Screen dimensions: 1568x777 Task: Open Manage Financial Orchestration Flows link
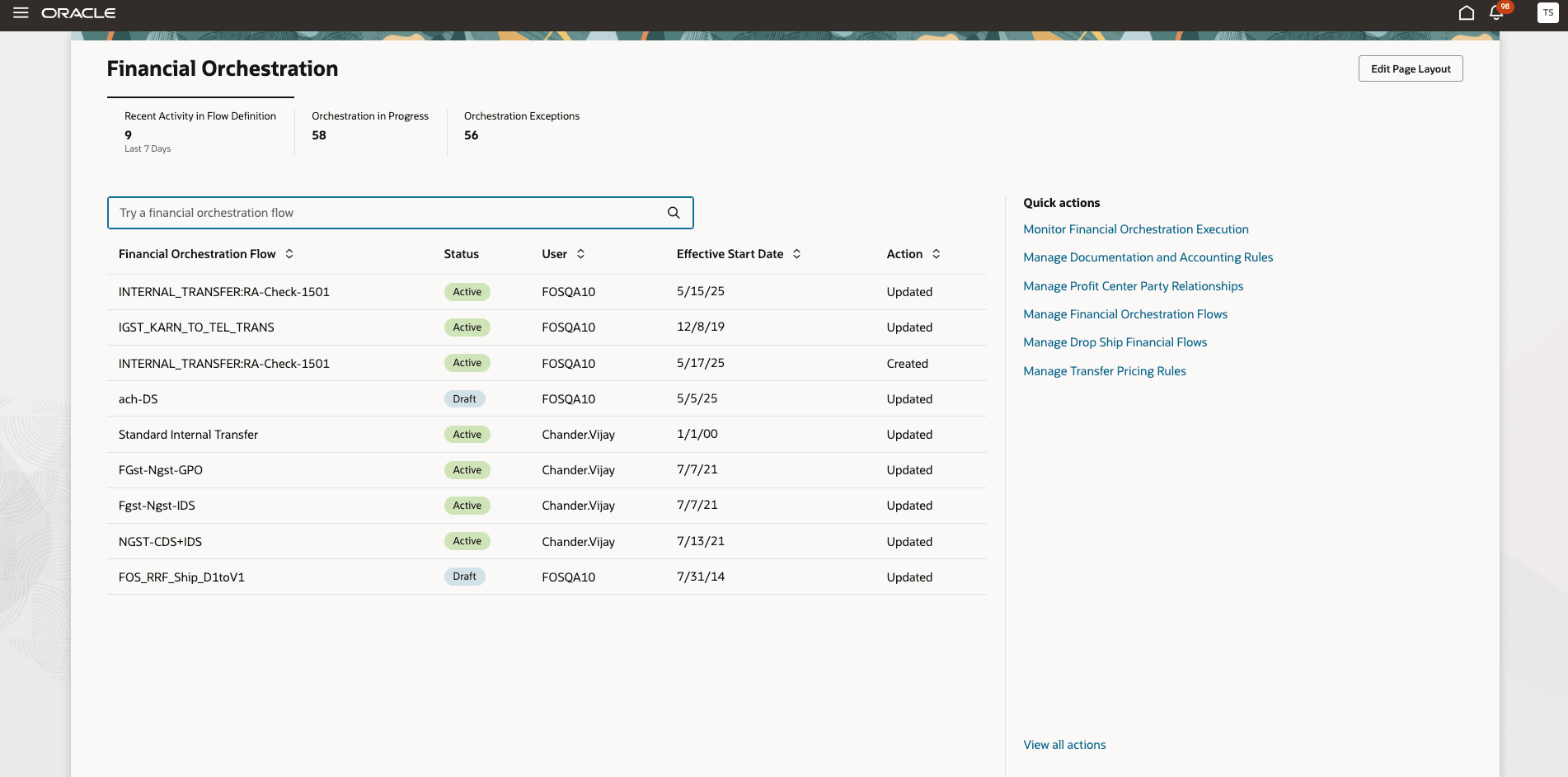pos(1124,314)
